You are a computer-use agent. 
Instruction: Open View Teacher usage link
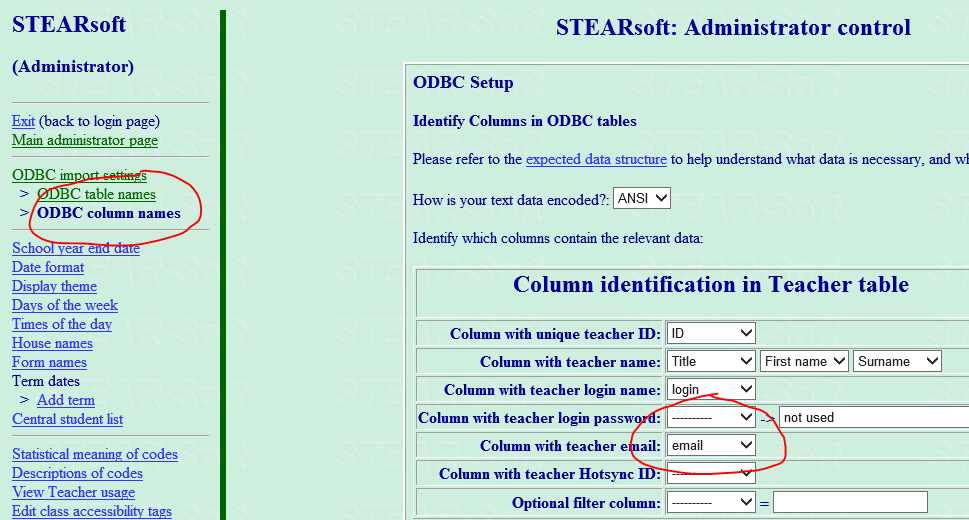(x=74, y=493)
